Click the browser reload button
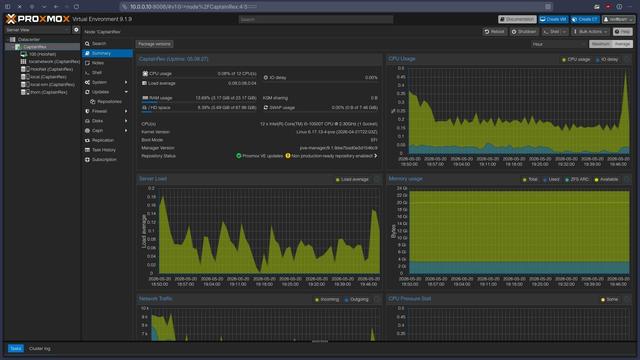This screenshot has height=360, width=640. coord(76,7)
